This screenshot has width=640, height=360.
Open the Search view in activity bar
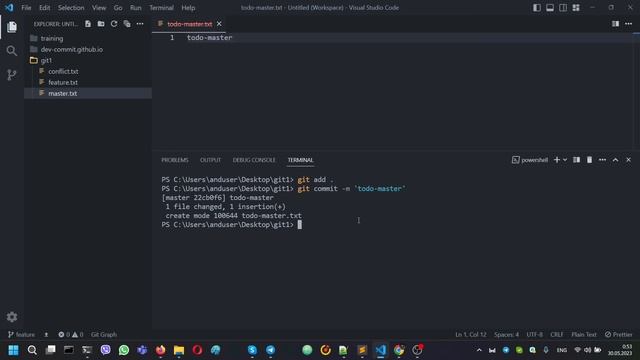12,51
